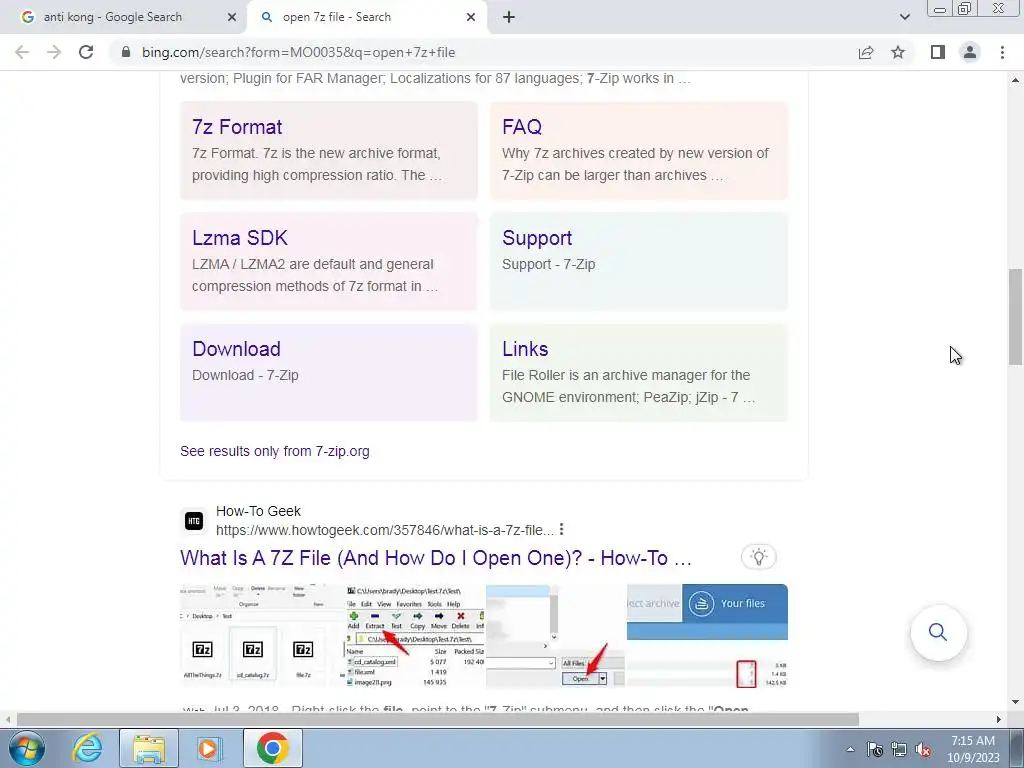Open the Chrome profile avatar

970,52
